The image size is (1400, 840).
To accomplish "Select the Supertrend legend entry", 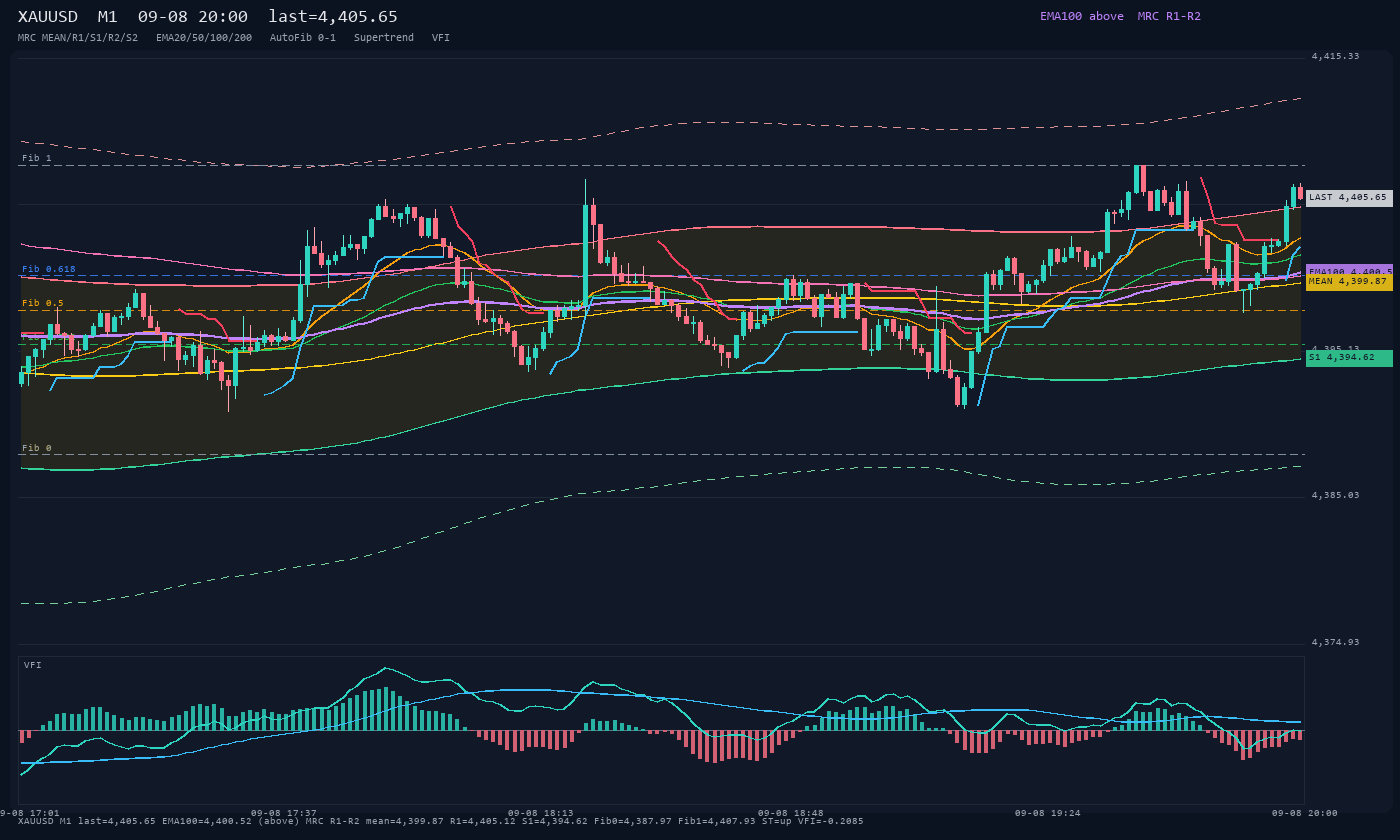I will click(384, 37).
